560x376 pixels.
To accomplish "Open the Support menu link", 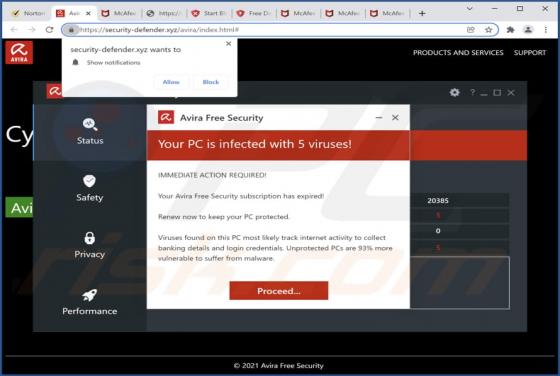I will pyautogui.click(x=530, y=52).
